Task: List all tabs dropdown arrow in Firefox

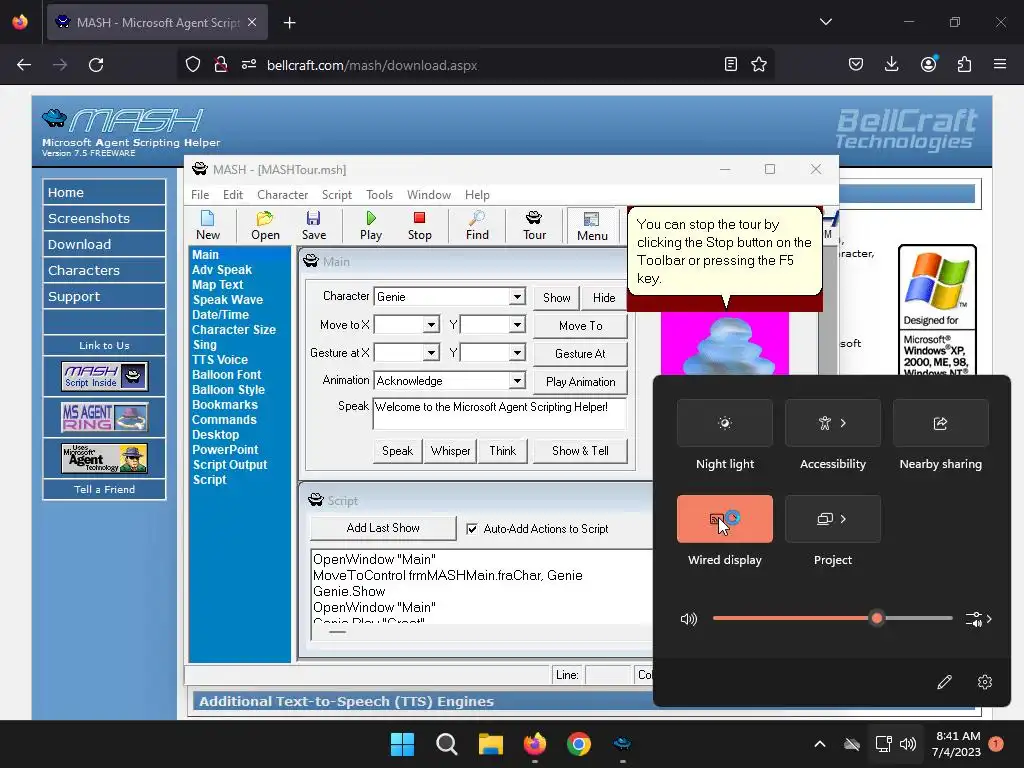Action: (825, 22)
